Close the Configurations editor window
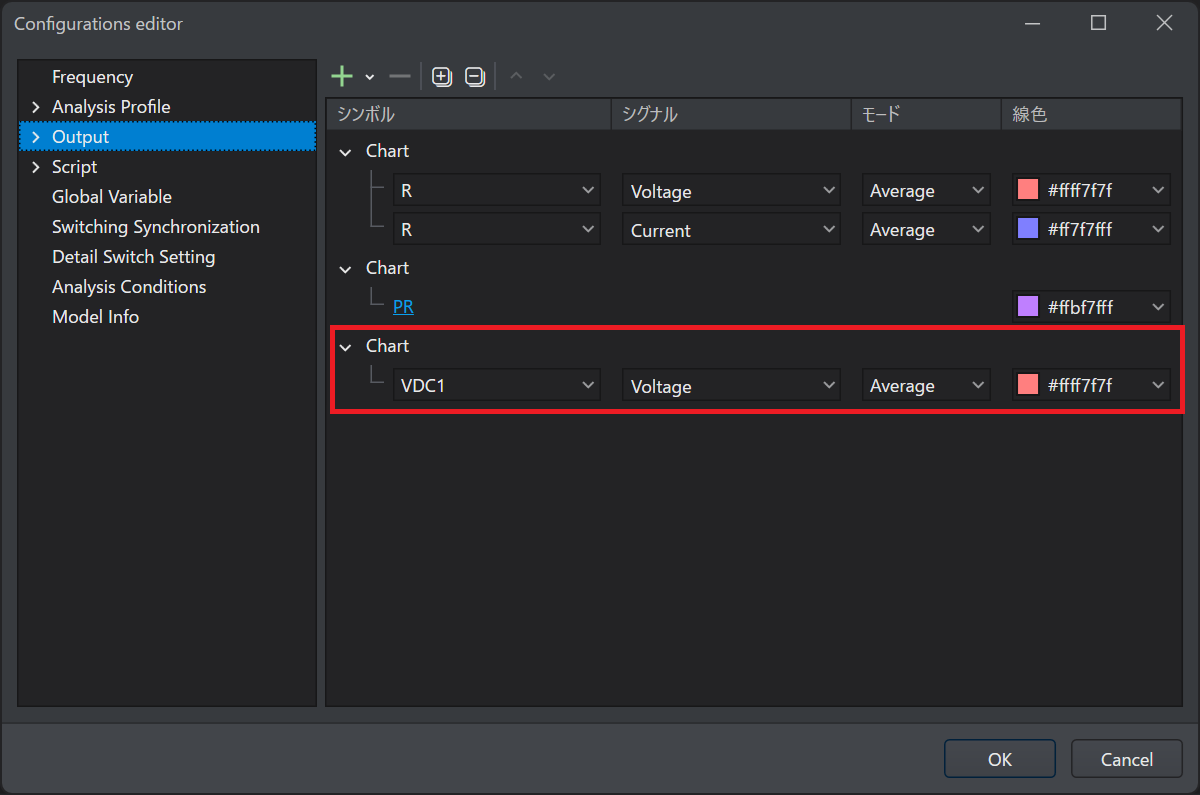Image resolution: width=1200 pixels, height=795 pixels. click(x=1164, y=23)
